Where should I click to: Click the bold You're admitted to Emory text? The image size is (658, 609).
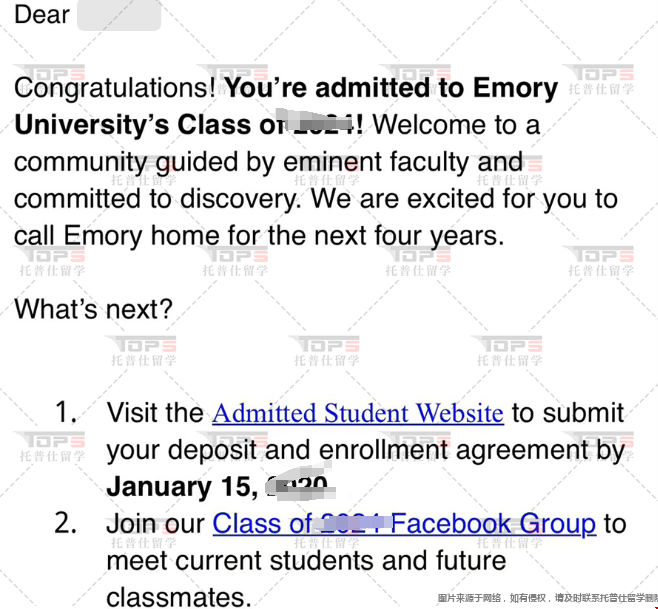coord(392,88)
